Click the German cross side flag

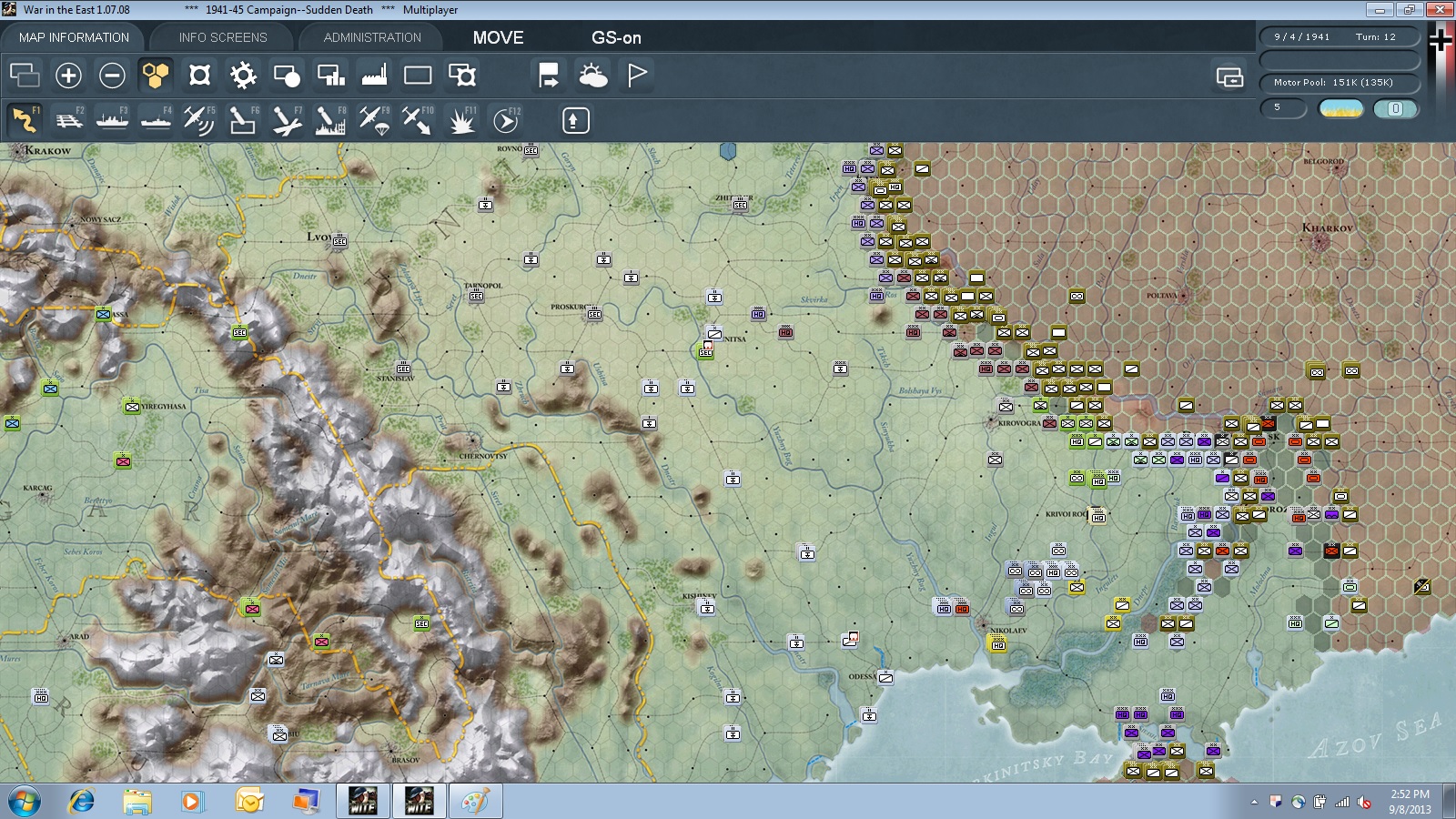tap(1441, 39)
